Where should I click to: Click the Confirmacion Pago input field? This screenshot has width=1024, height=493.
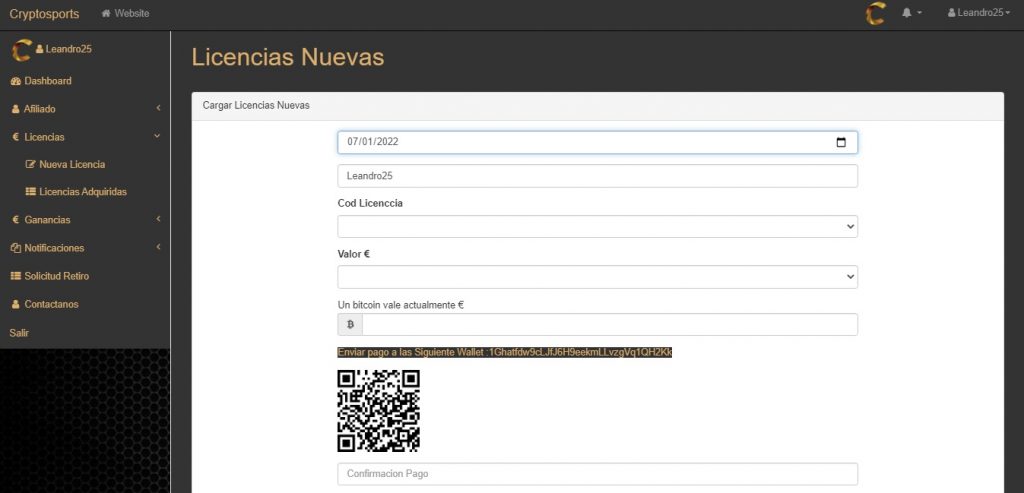click(597, 474)
